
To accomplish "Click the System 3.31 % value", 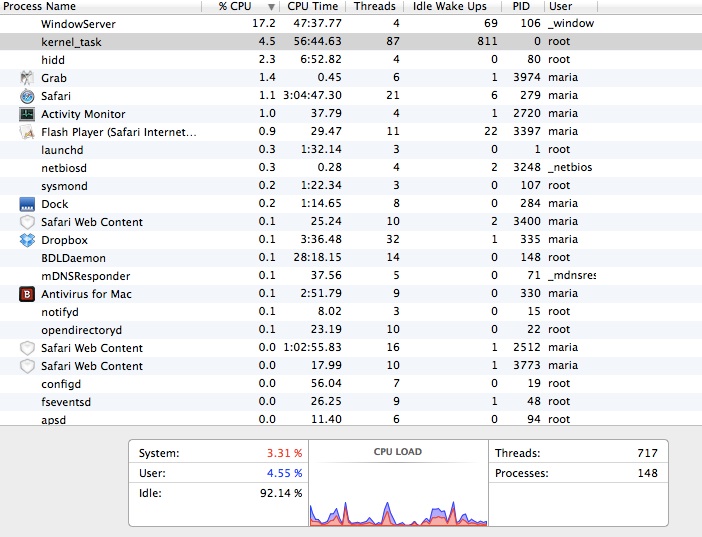I will coord(284,453).
